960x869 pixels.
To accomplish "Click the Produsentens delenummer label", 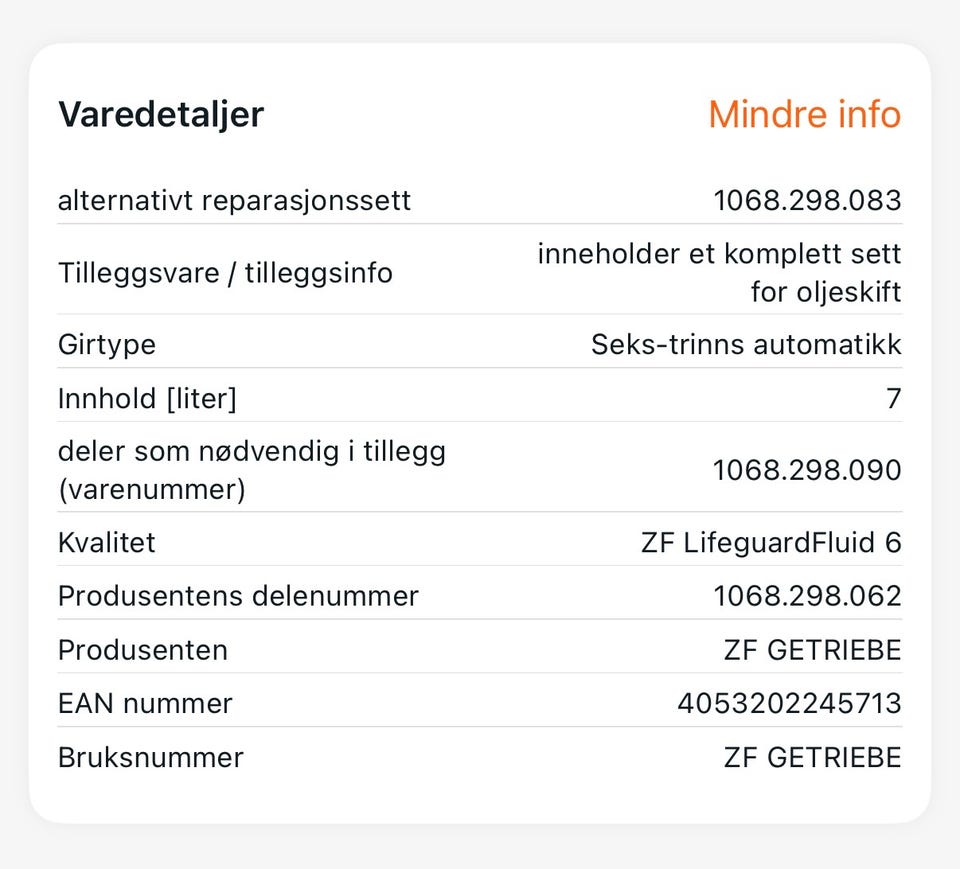I will pos(238,596).
